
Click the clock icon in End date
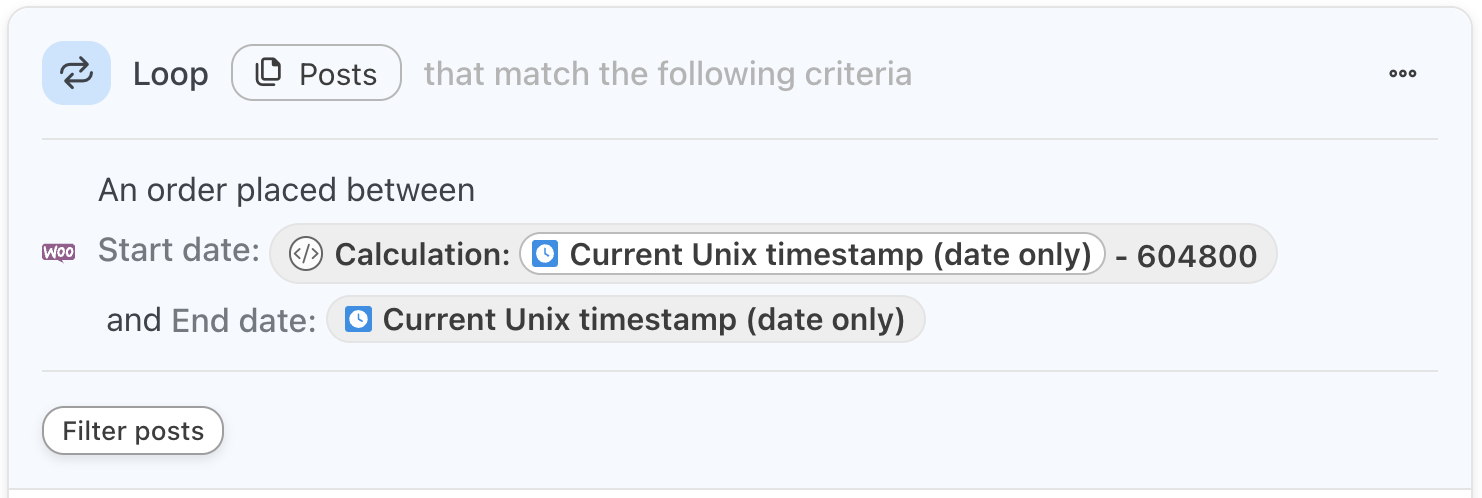coord(358,320)
